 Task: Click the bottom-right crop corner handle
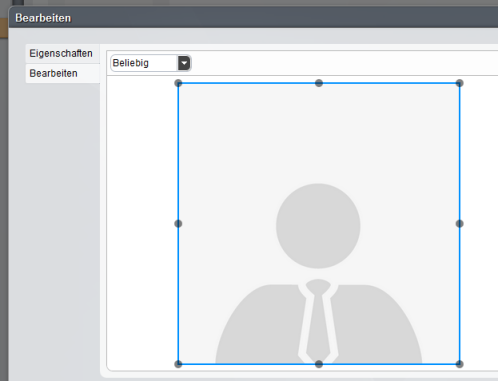click(x=460, y=364)
